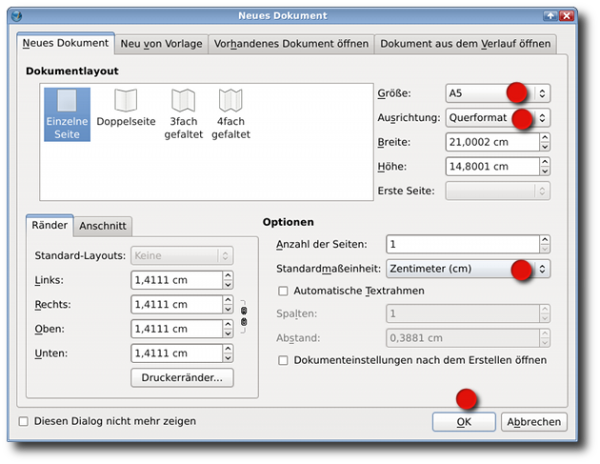
Task: Click the OK button
Action: (x=464, y=422)
